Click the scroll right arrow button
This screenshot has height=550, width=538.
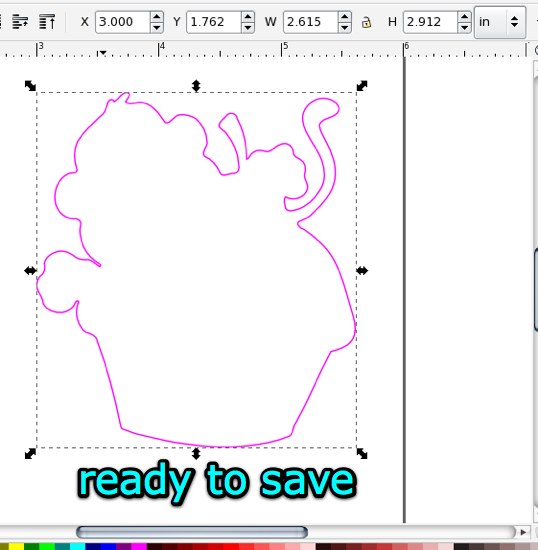click(523, 532)
